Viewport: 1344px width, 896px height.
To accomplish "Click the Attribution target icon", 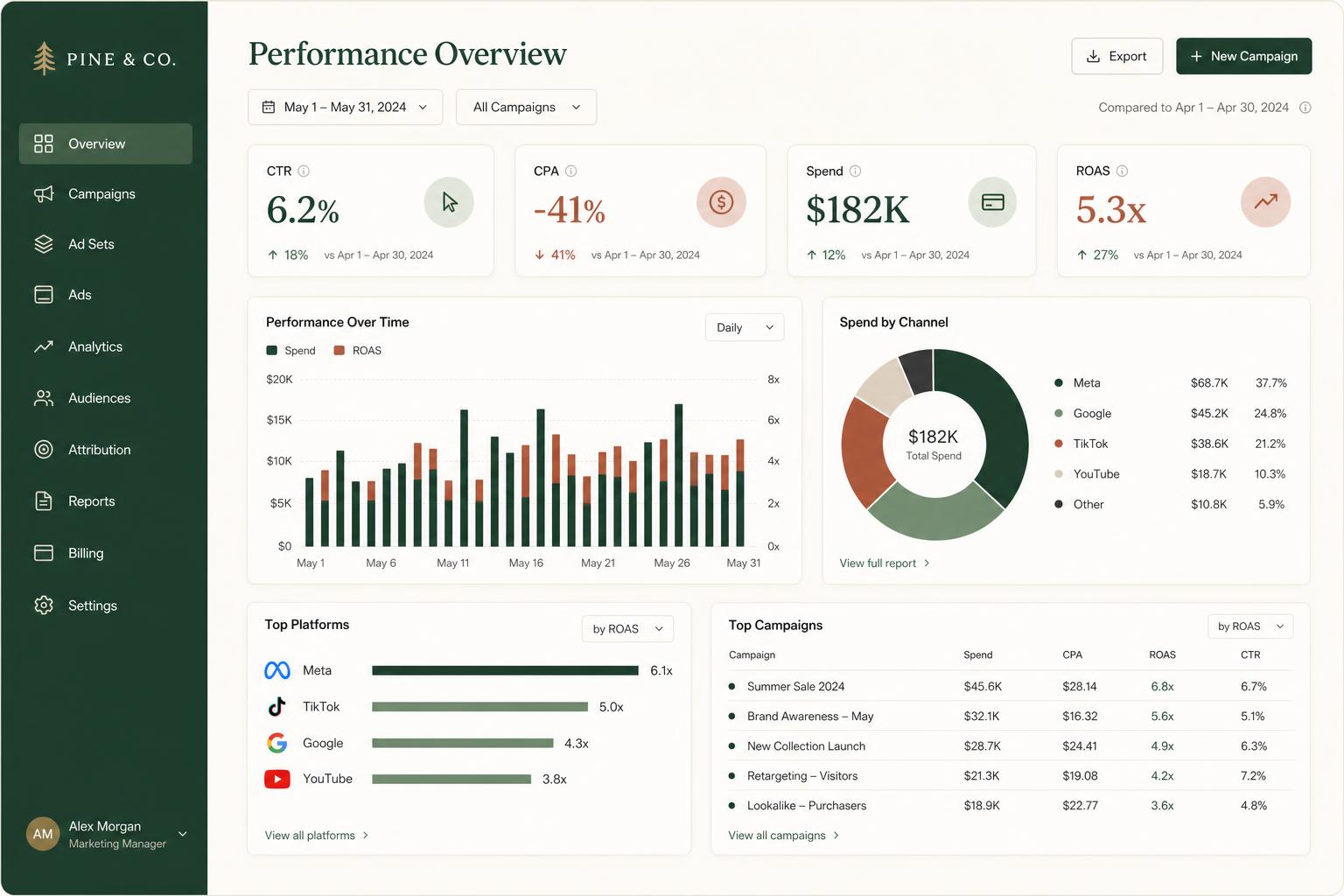I will point(44,450).
